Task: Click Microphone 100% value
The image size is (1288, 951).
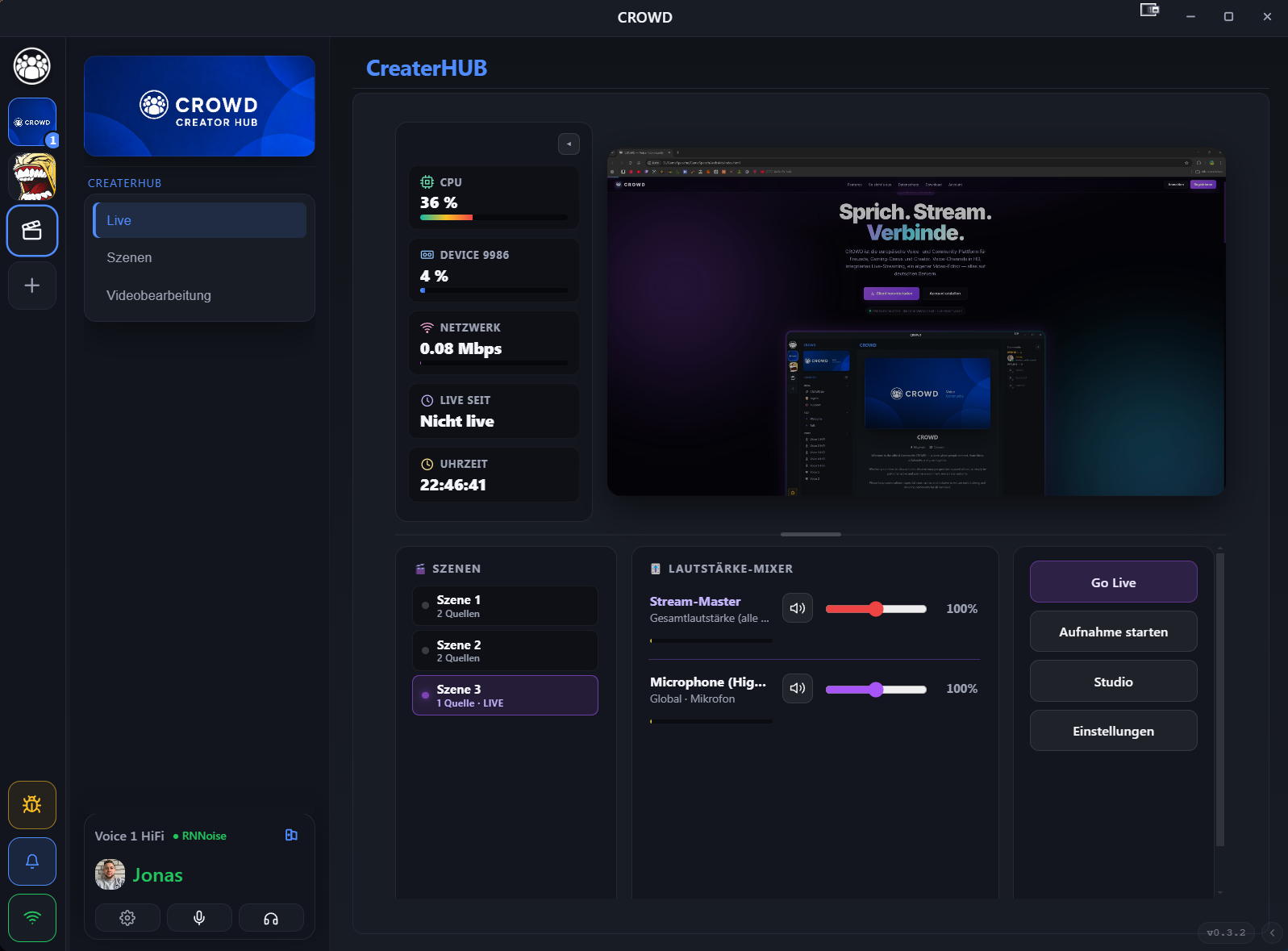Action: pyautogui.click(x=961, y=689)
